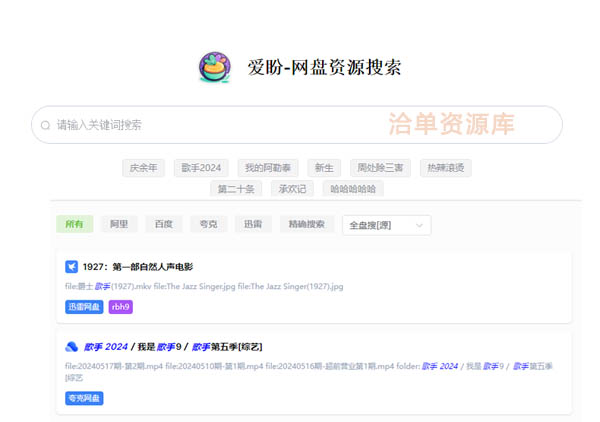Image resolution: width=600 pixels, height=422 pixels.
Task: Click the 迅雷网盘 blue badge
Action: [x=84, y=307]
